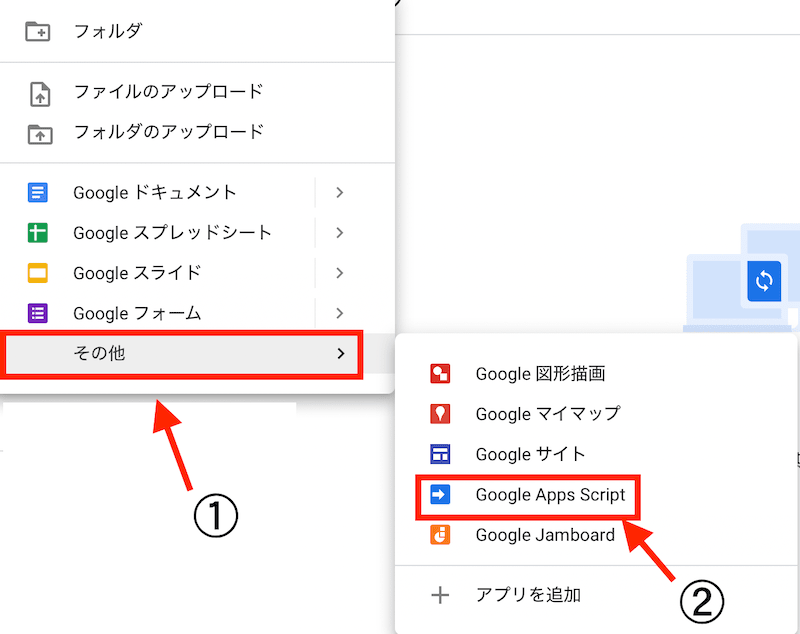Viewport: 800px width, 634px height.
Task: Click the file upload icon
Action: (39, 93)
